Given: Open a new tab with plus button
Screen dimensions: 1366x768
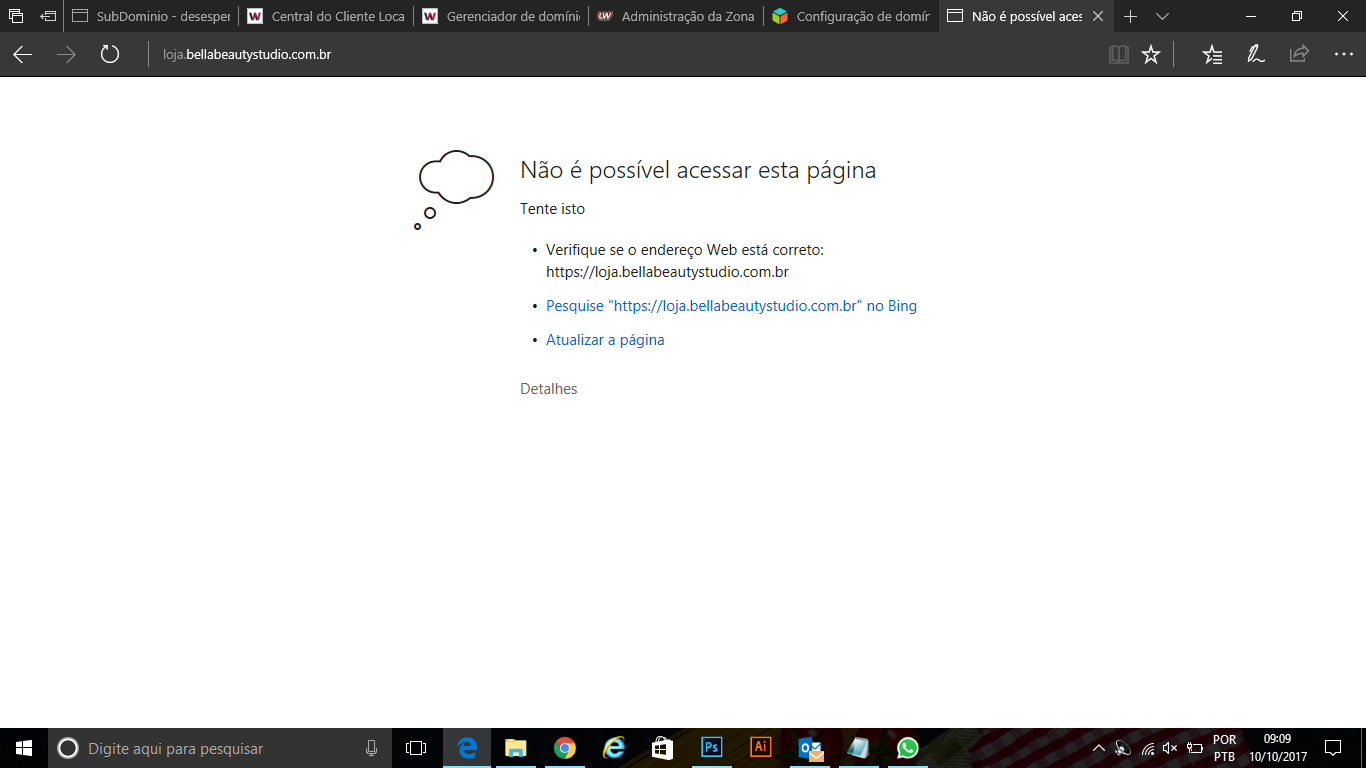Looking at the screenshot, I should (1130, 16).
